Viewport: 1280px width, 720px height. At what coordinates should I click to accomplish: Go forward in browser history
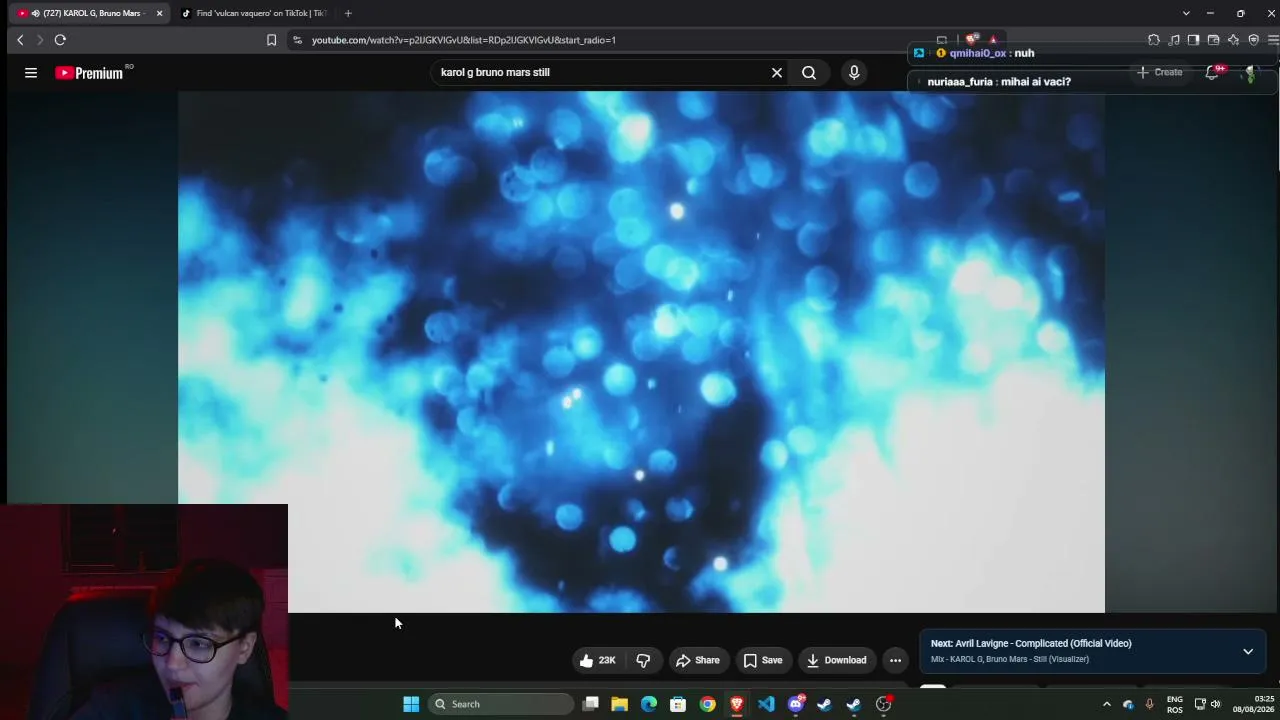click(x=40, y=40)
